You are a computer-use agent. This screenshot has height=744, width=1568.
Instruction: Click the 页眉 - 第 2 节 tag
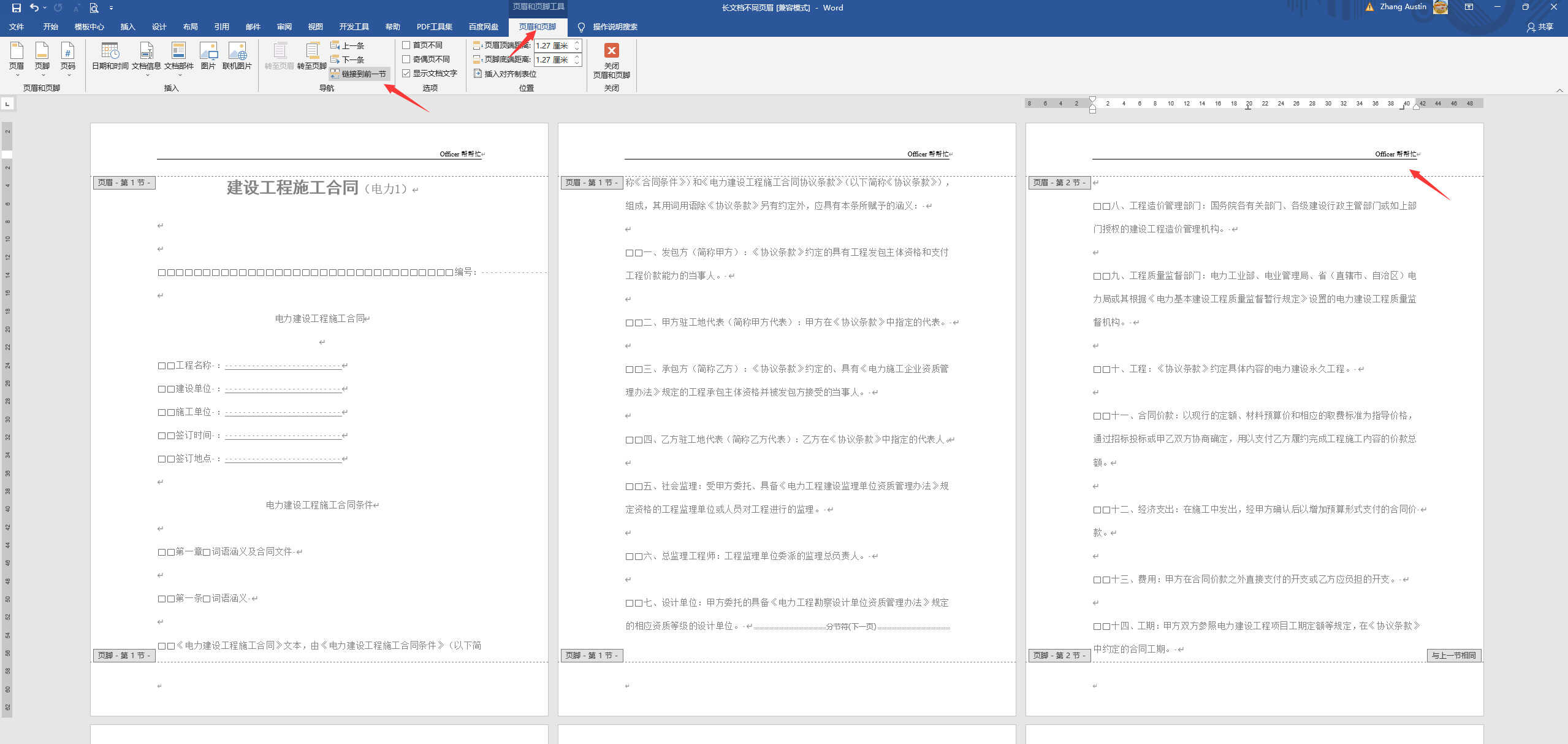(x=1059, y=183)
